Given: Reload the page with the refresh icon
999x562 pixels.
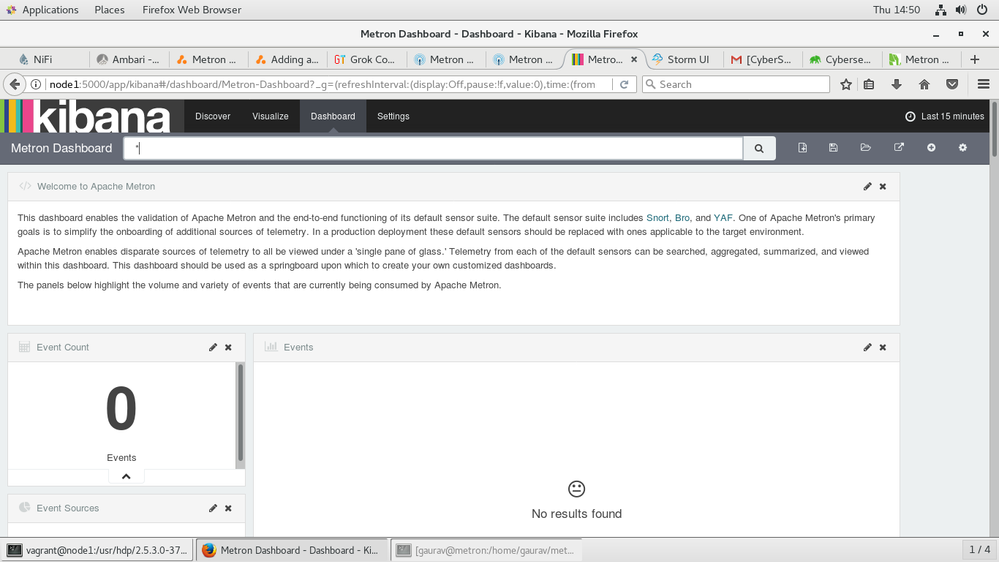Looking at the screenshot, I should pos(624,84).
